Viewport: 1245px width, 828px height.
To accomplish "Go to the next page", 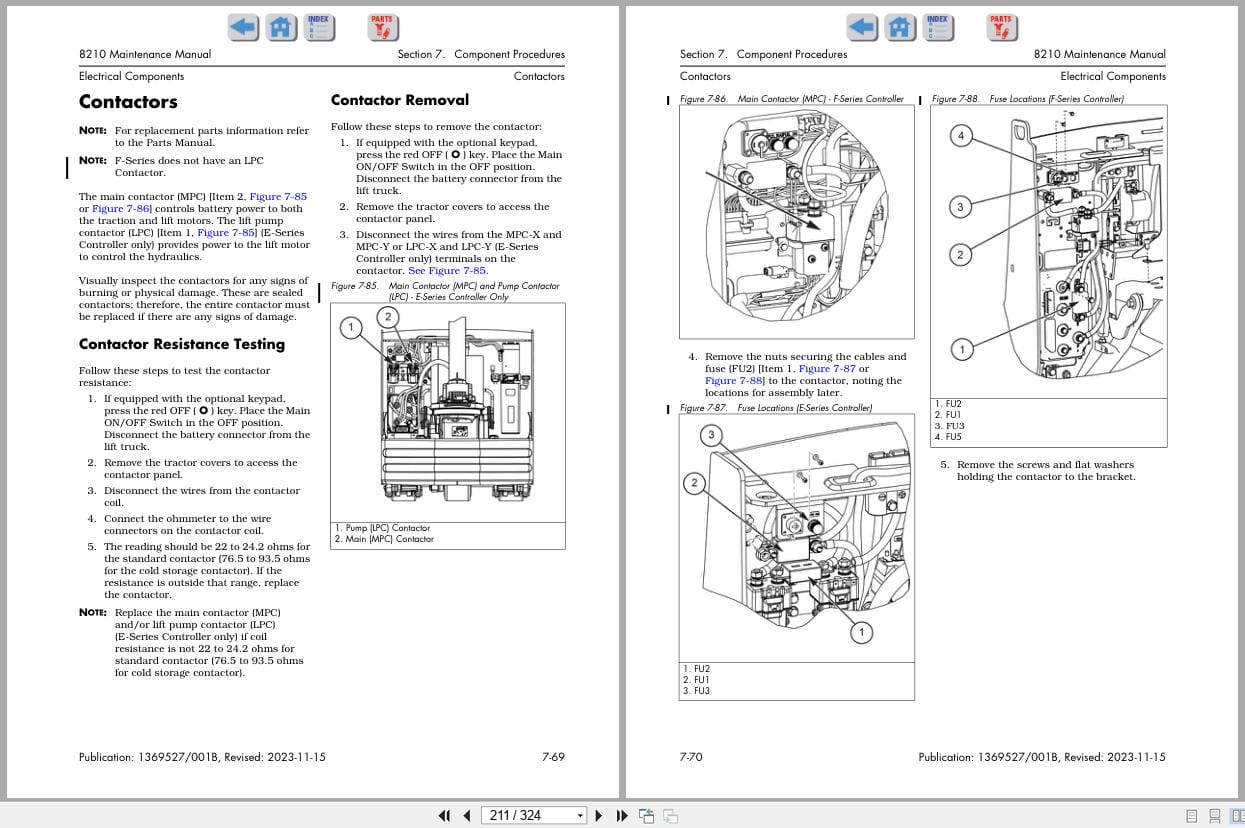I will (x=599, y=815).
